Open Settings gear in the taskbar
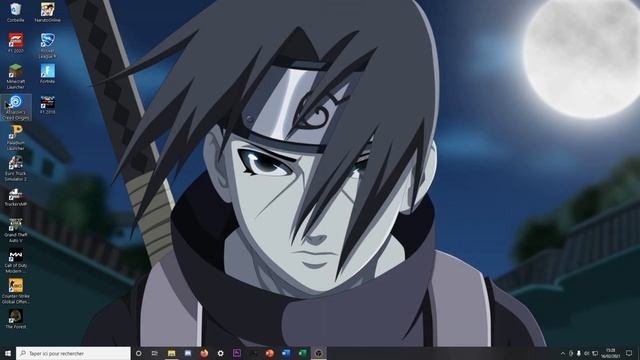Viewport: 640px width, 360px height. click(x=220, y=353)
